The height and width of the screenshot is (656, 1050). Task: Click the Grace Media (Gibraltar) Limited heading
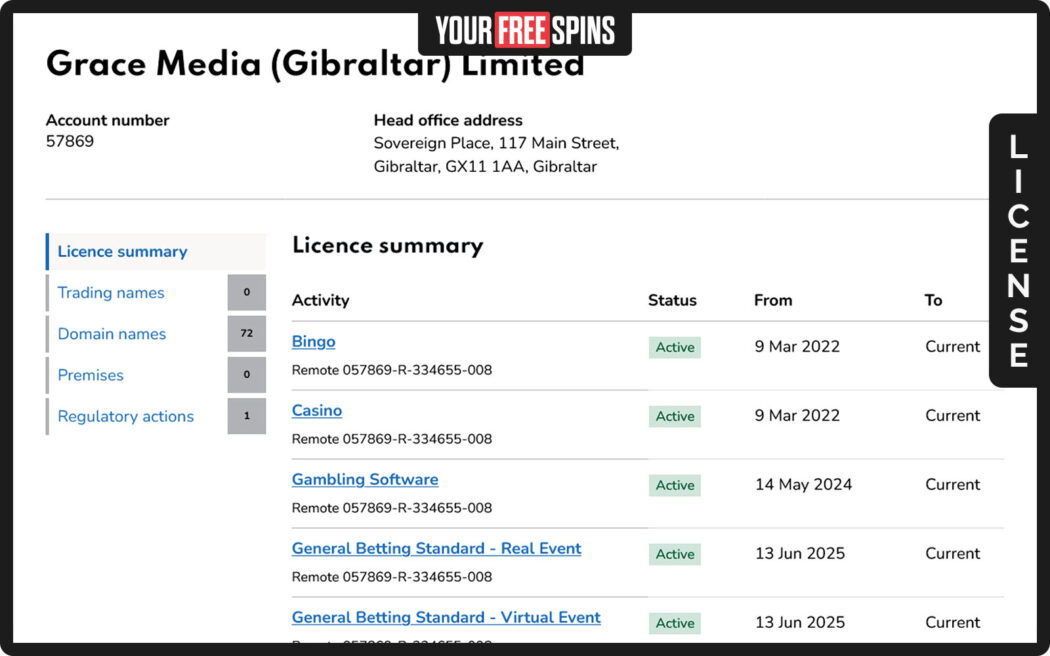(x=315, y=63)
